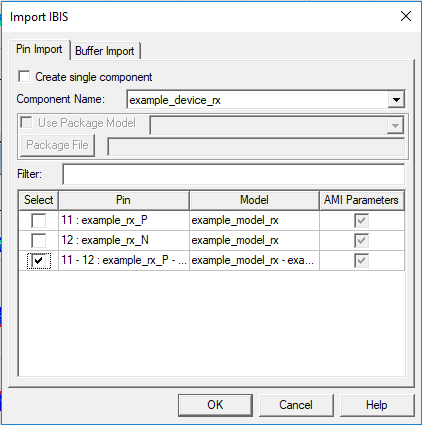Select the '11 - 12 : example_rx_P - ...' pin cell

[124, 260]
